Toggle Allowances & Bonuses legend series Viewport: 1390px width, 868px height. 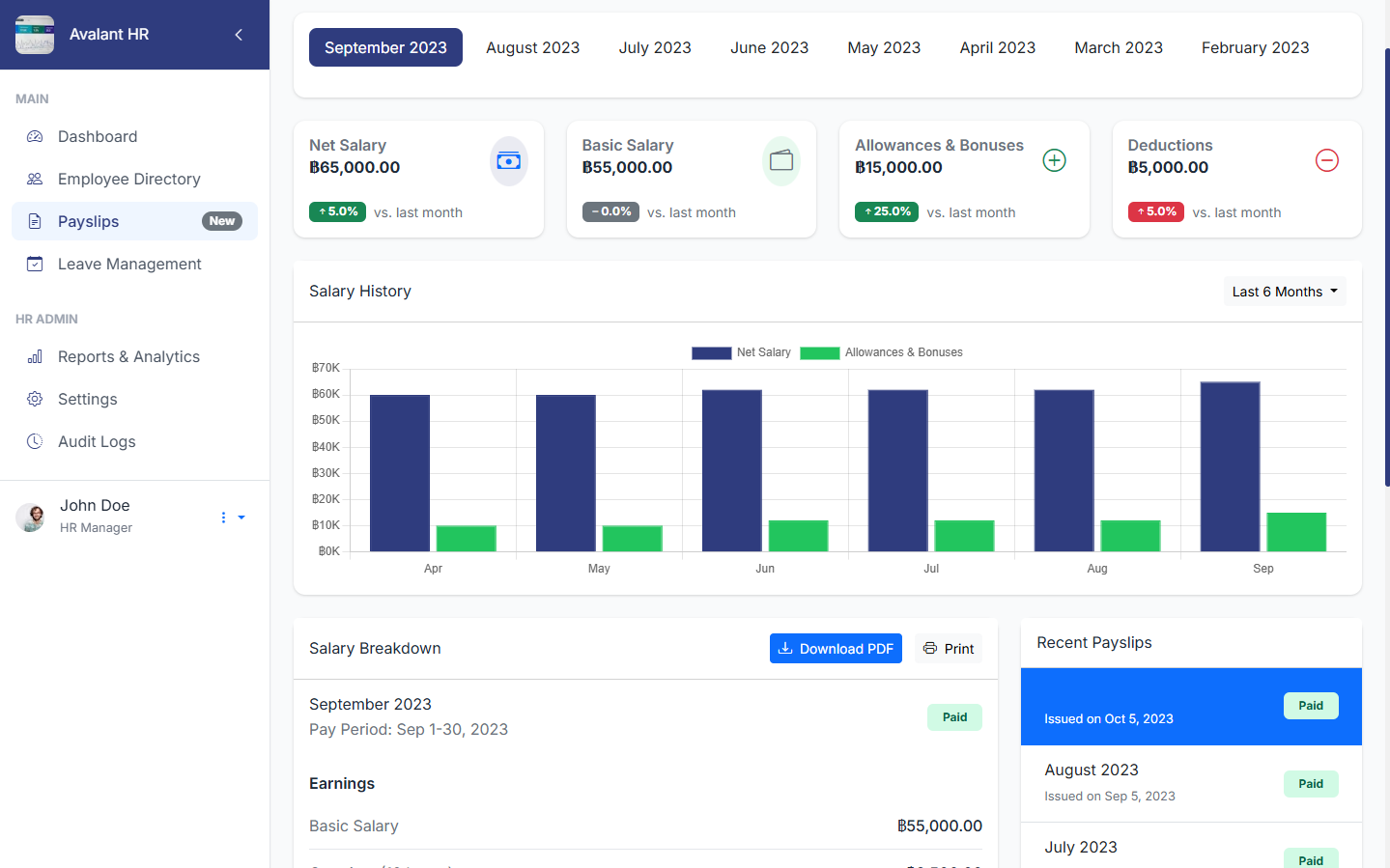pos(881,352)
